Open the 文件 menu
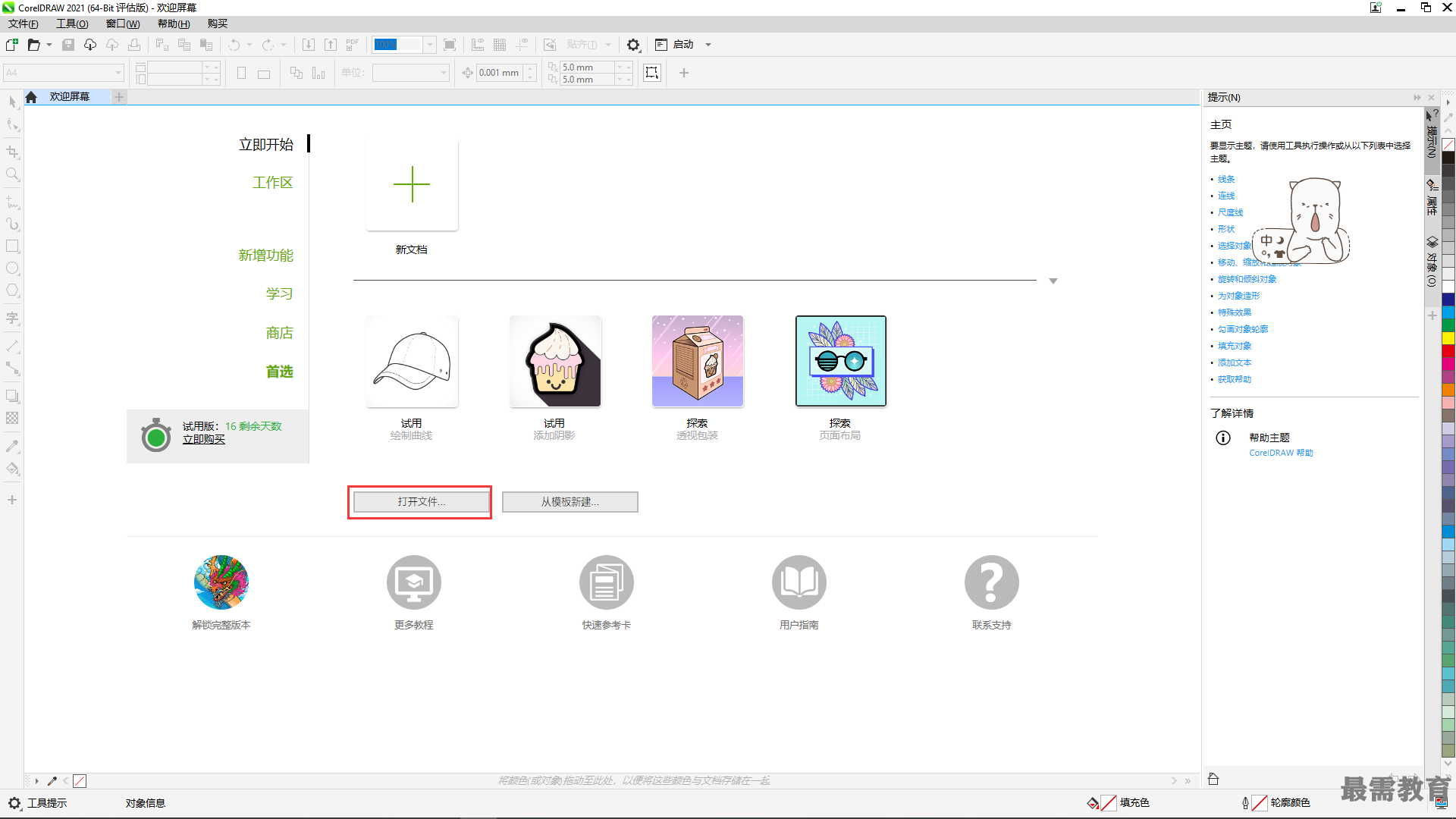 [x=24, y=24]
